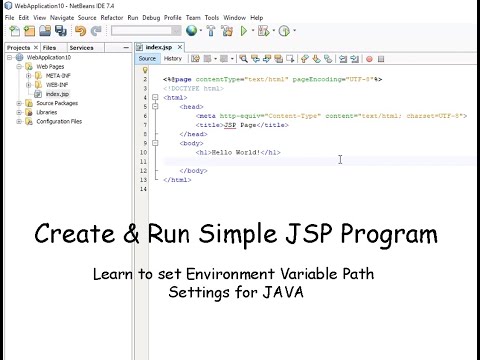
Task: Switch editor to Source view
Action: tap(147, 59)
